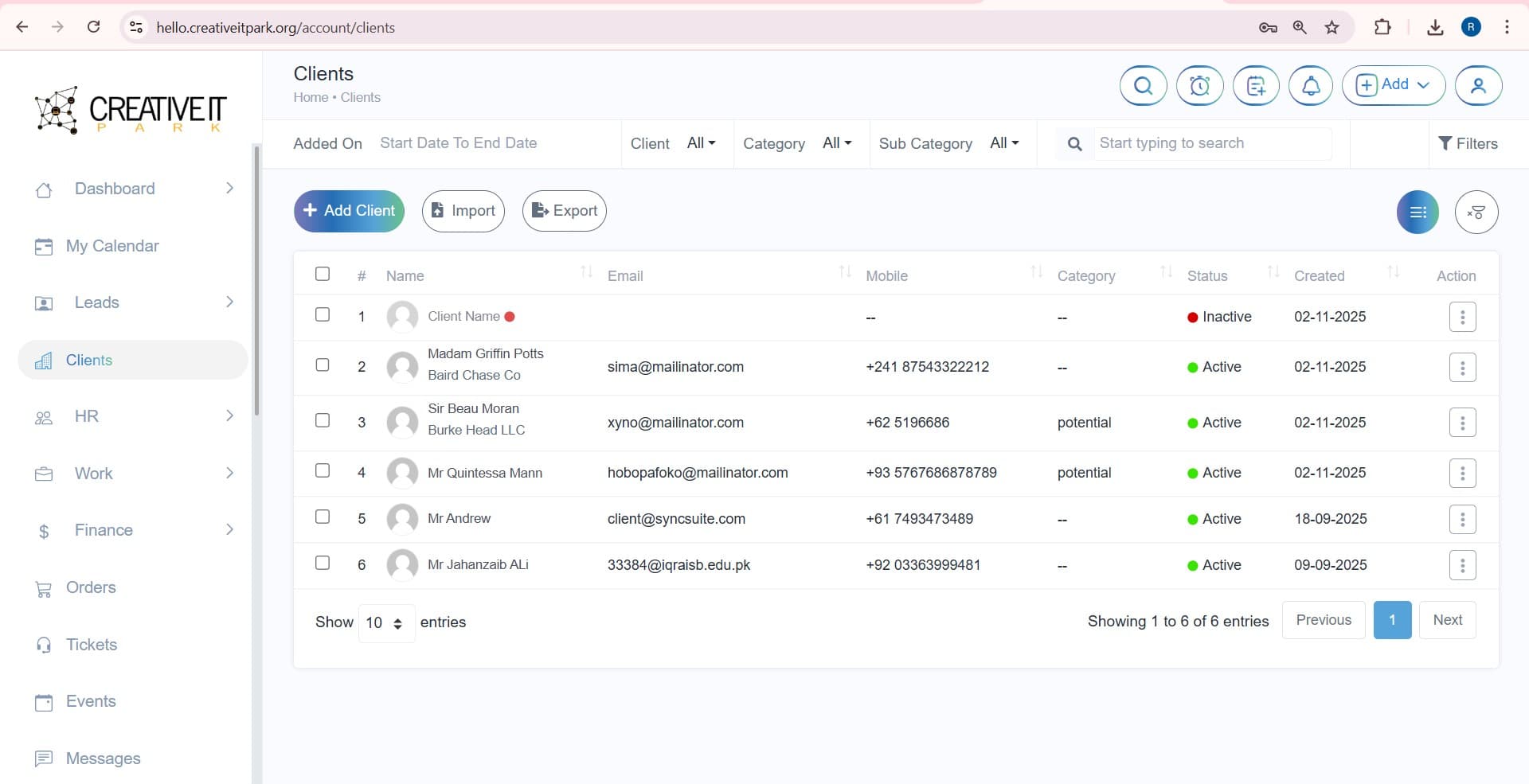Focus the Start typing to search field
This screenshot has height=784, width=1529.
1210,143
